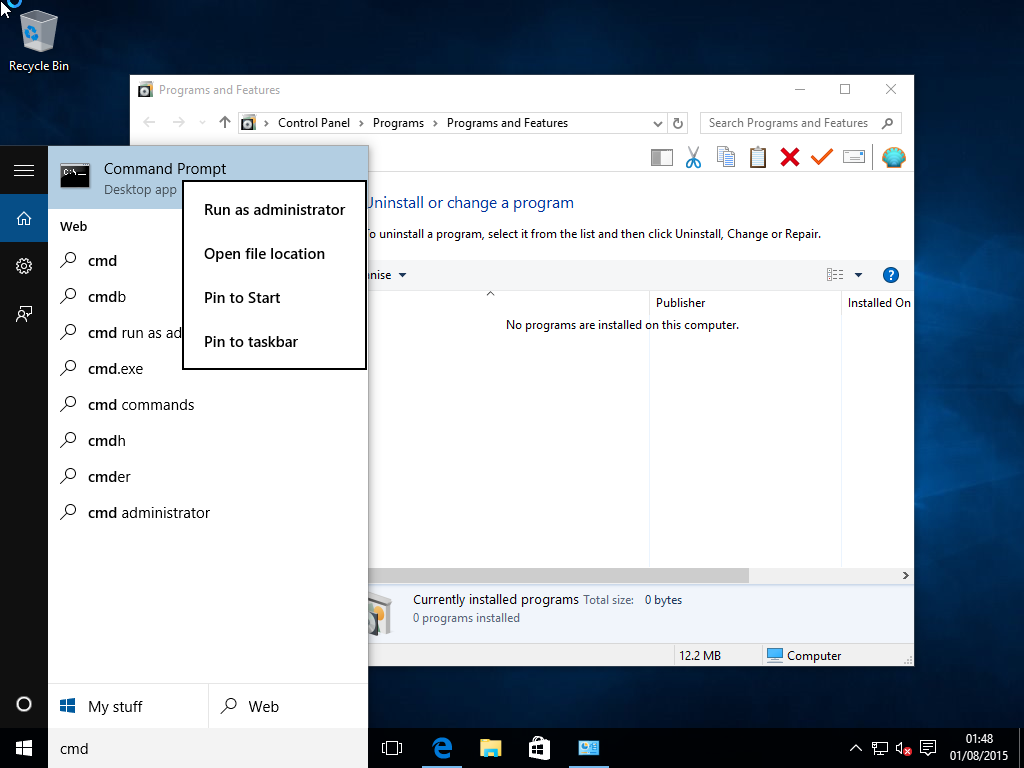Click the horizontal scrollbar right arrow

(905, 575)
